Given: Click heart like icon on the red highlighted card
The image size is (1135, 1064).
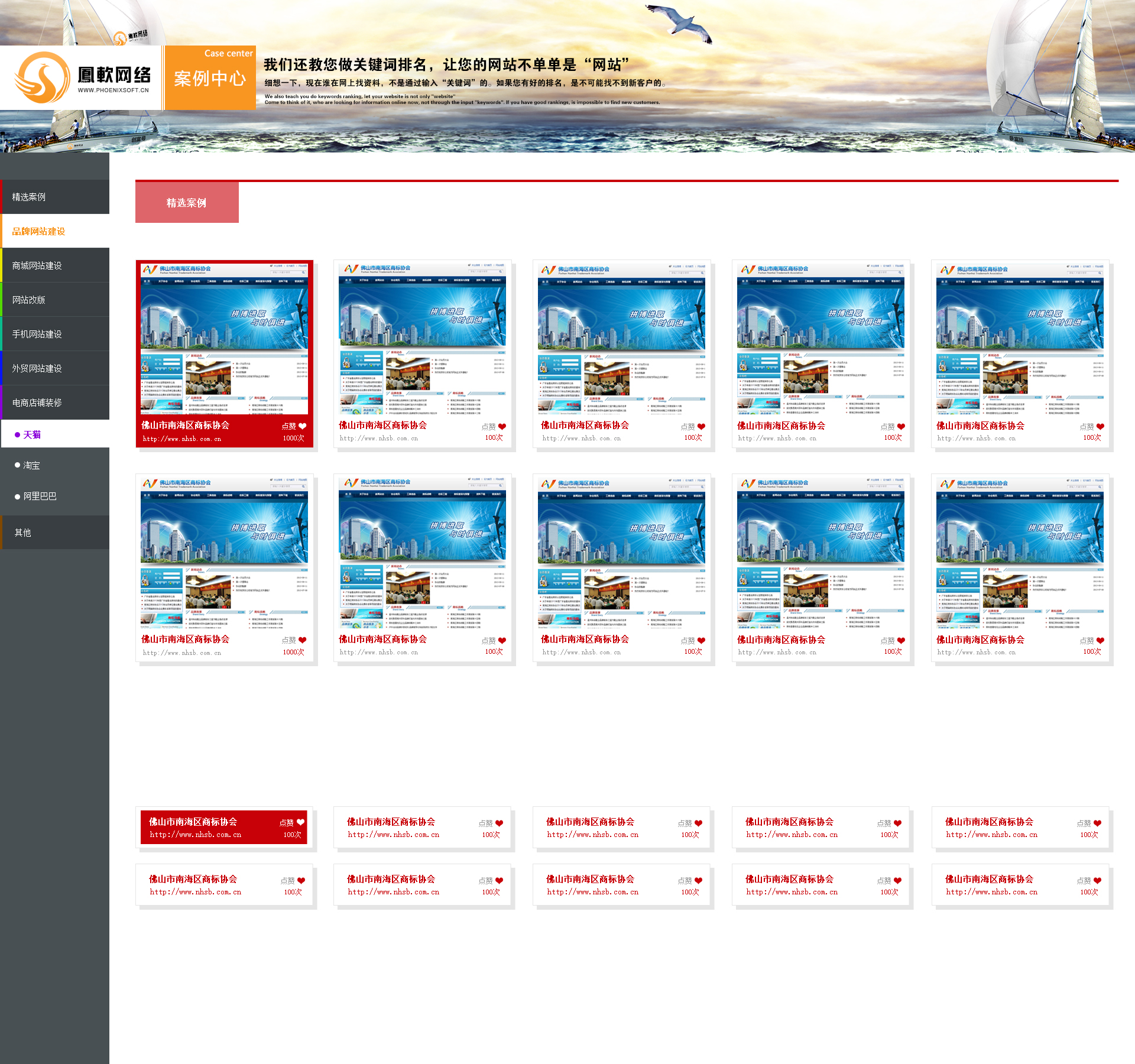Looking at the screenshot, I should (x=303, y=426).
